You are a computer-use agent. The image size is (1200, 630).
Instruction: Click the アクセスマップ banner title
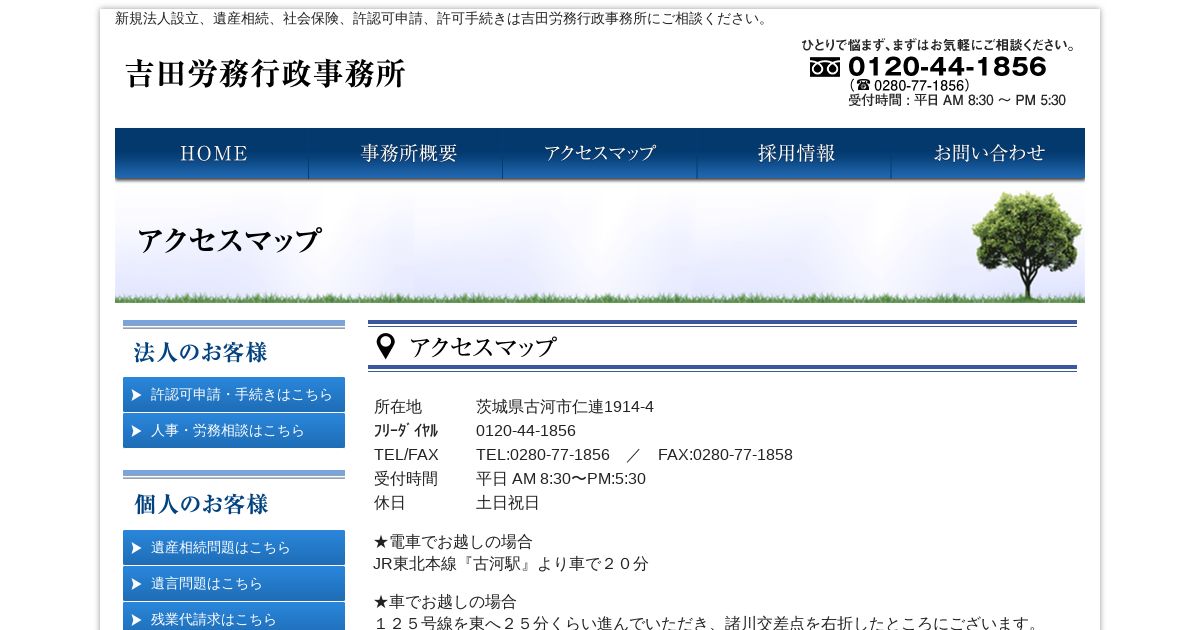click(x=229, y=241)
